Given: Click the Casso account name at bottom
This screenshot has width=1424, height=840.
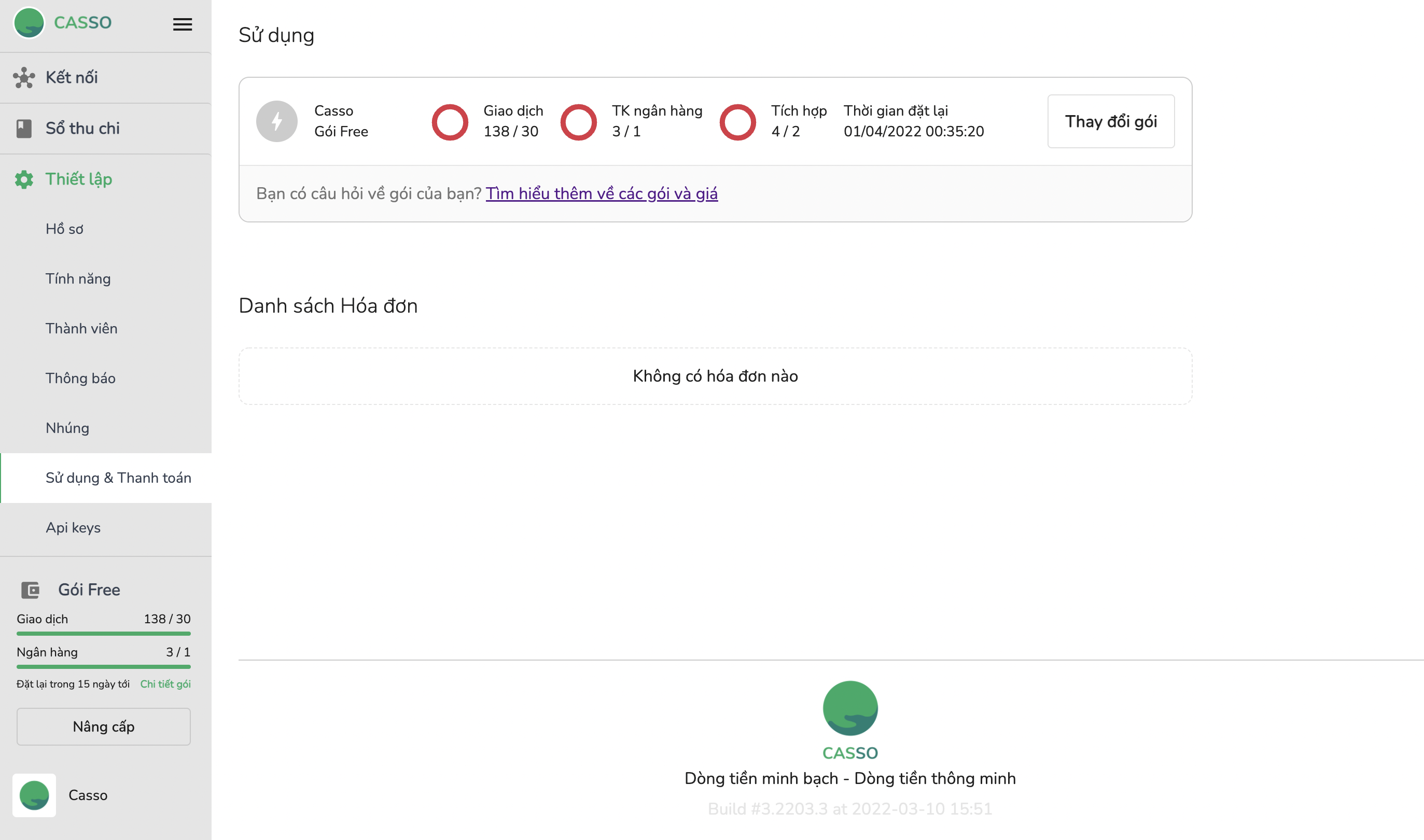Looking at the screenshot, I should coord(88,795).
